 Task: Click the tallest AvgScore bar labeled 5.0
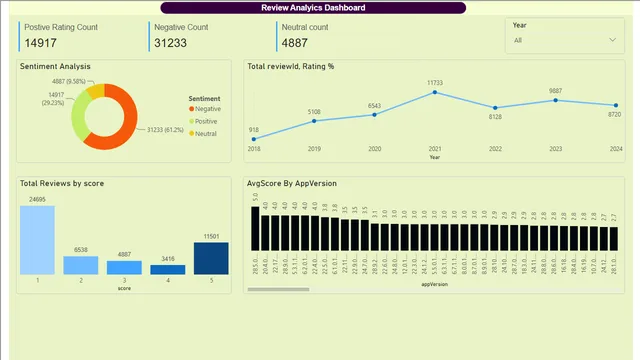pos(255,229)
